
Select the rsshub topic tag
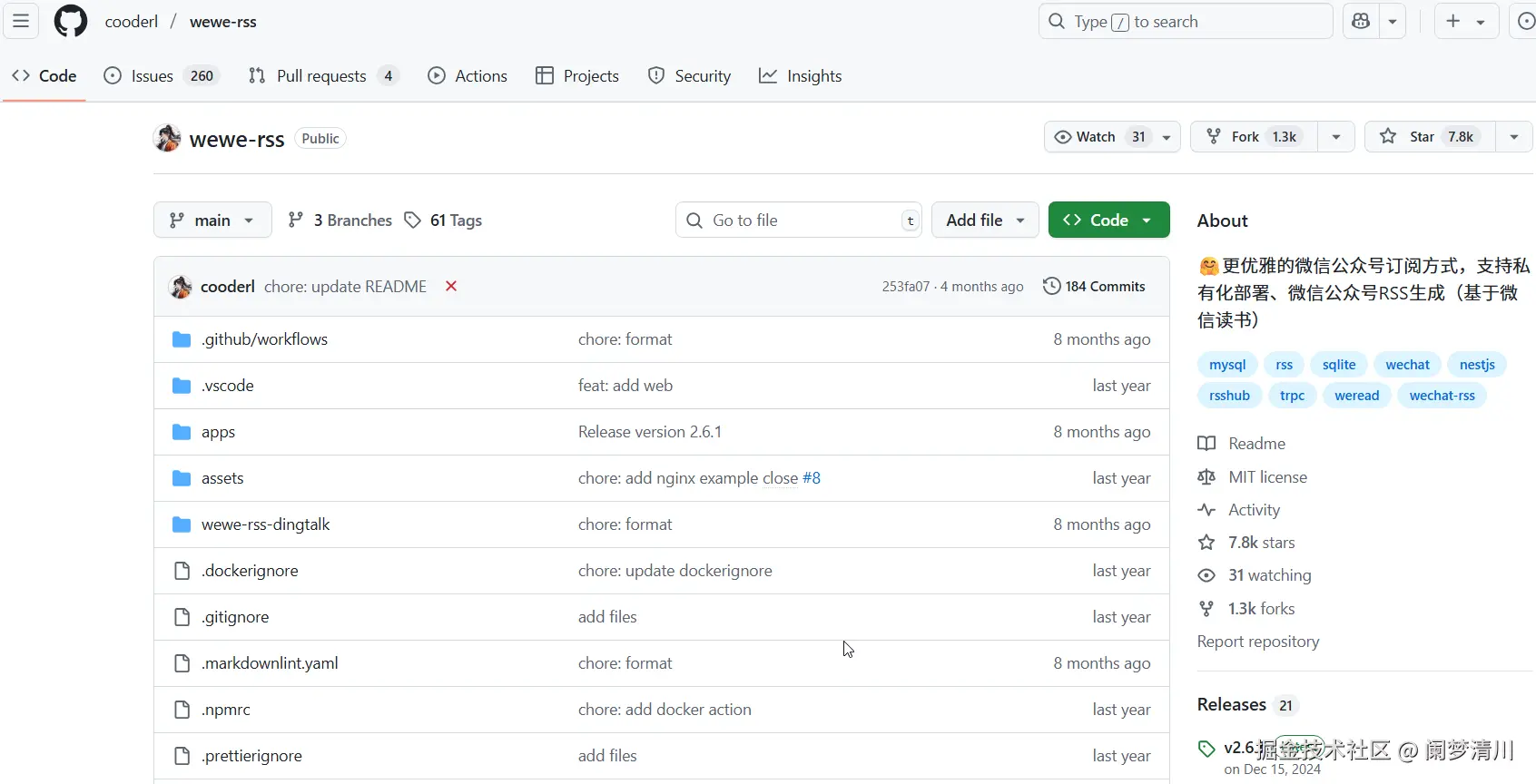tap(1229, 396)
